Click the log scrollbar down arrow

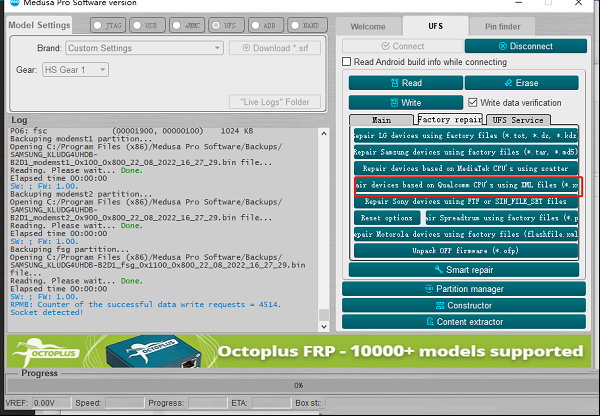(x=324, y=326)
